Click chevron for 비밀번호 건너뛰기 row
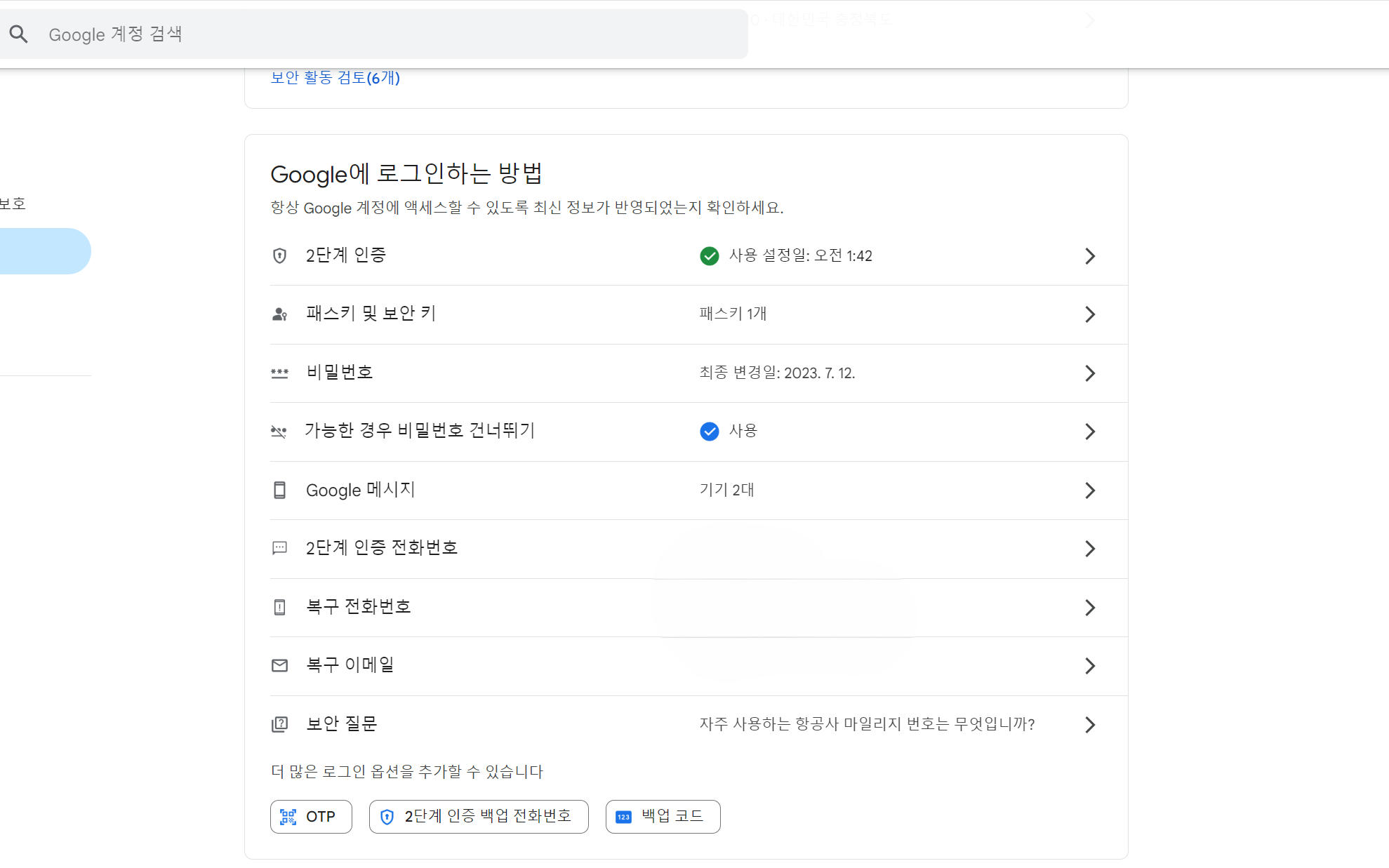 [x=1089, y=432]
